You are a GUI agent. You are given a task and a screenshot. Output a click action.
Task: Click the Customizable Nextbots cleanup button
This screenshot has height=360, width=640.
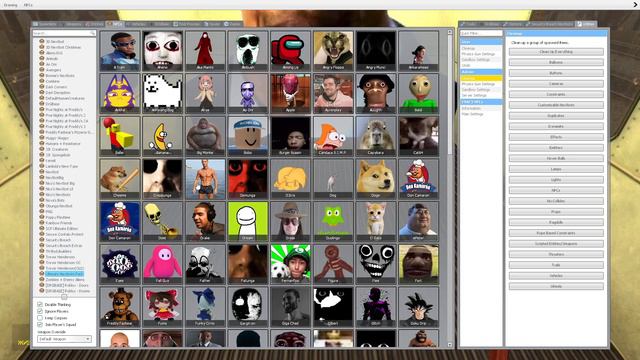point(556,105)
